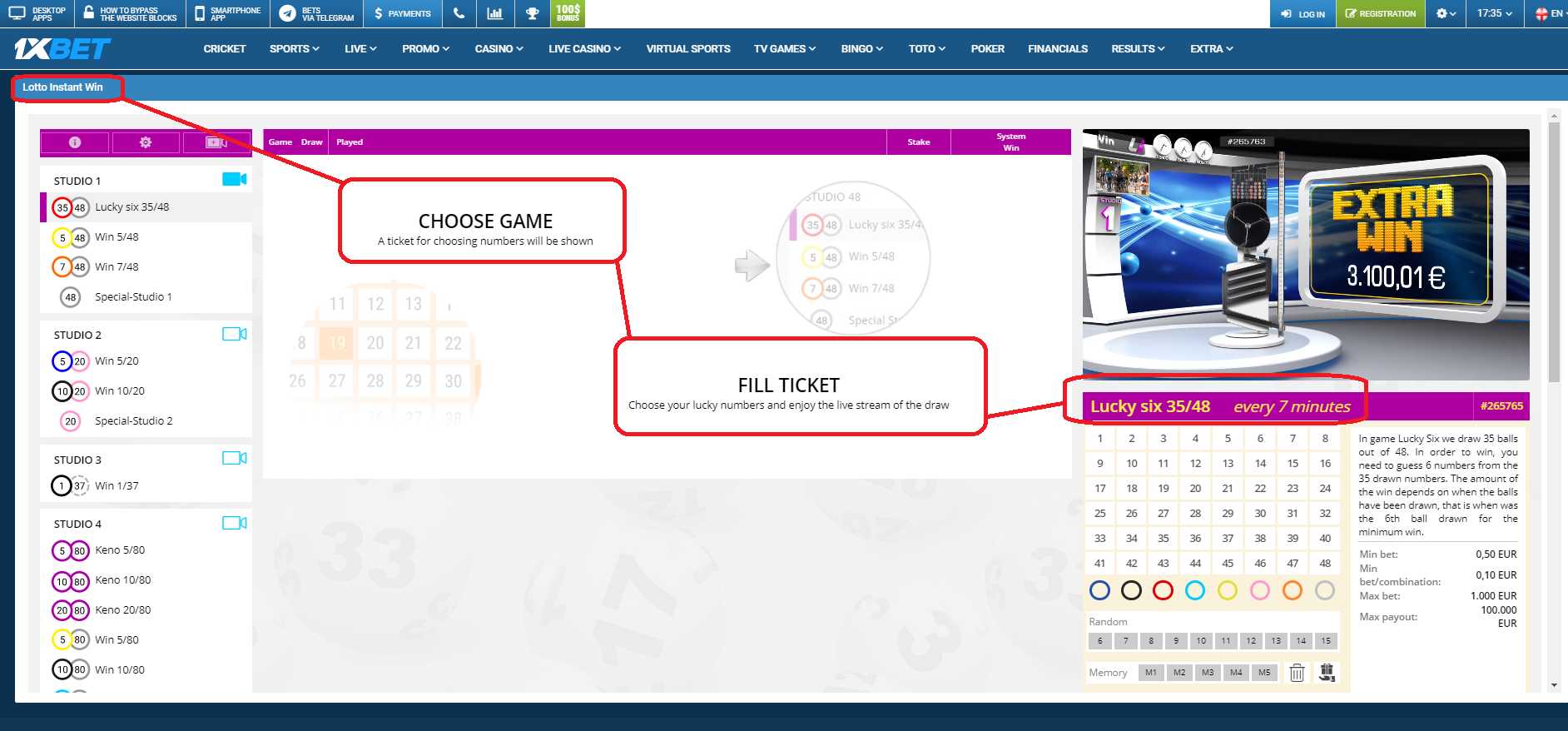Open Smartphone App link
Image resolution: width=1568 pixels, height=731 pixels.
(x=227, y=13)
